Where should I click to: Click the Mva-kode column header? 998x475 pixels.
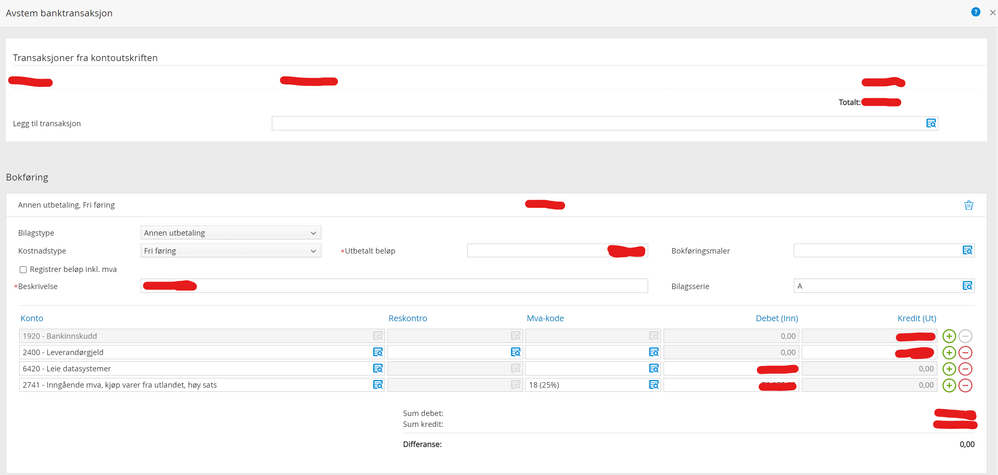(x=545, y=318)
